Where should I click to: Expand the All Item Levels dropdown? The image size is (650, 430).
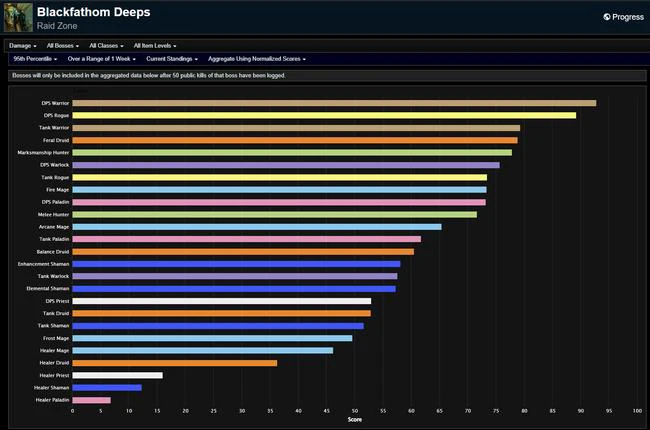(x=155, y=46)
